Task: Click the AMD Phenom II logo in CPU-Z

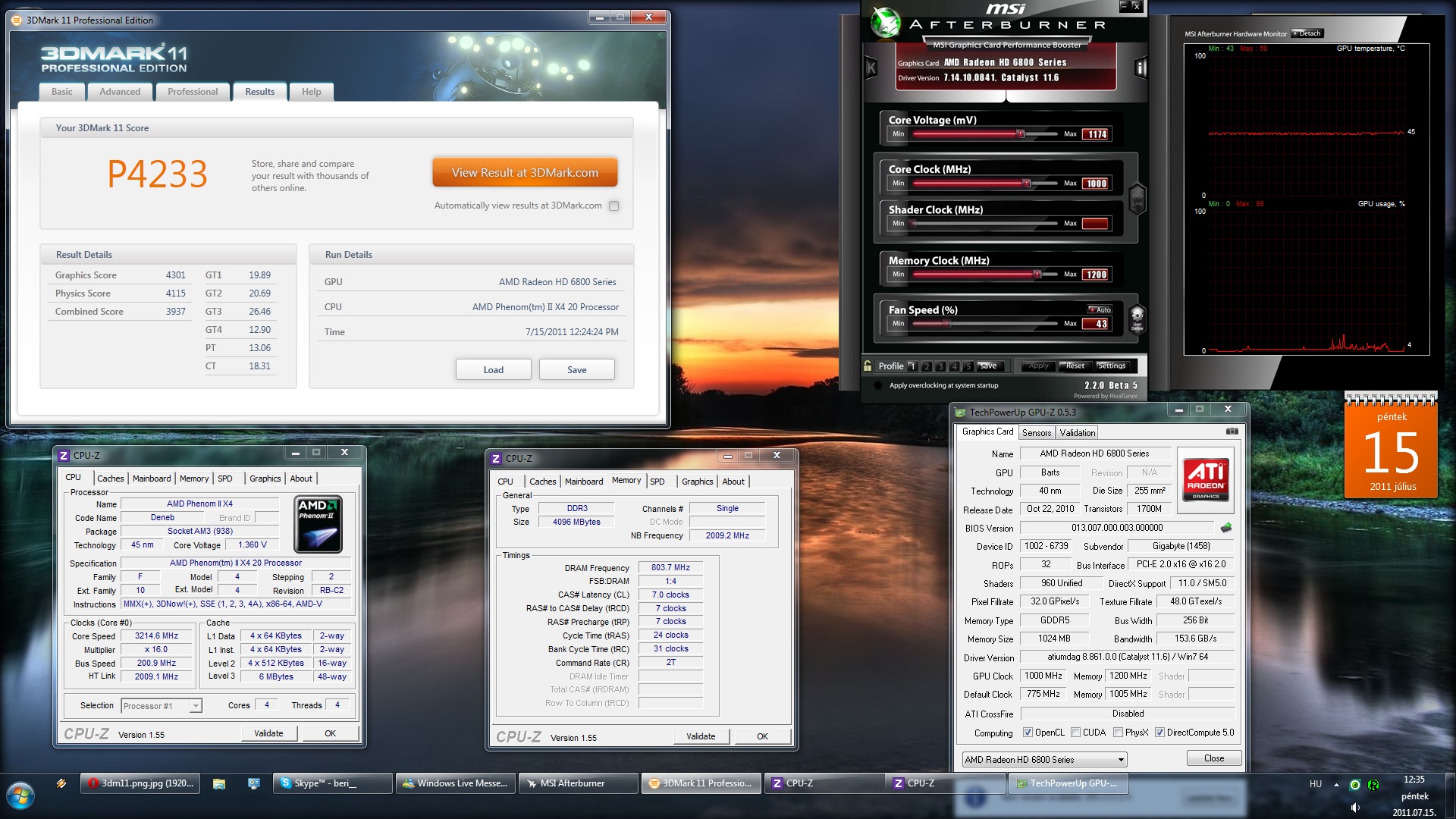Action: pos(318,524)
